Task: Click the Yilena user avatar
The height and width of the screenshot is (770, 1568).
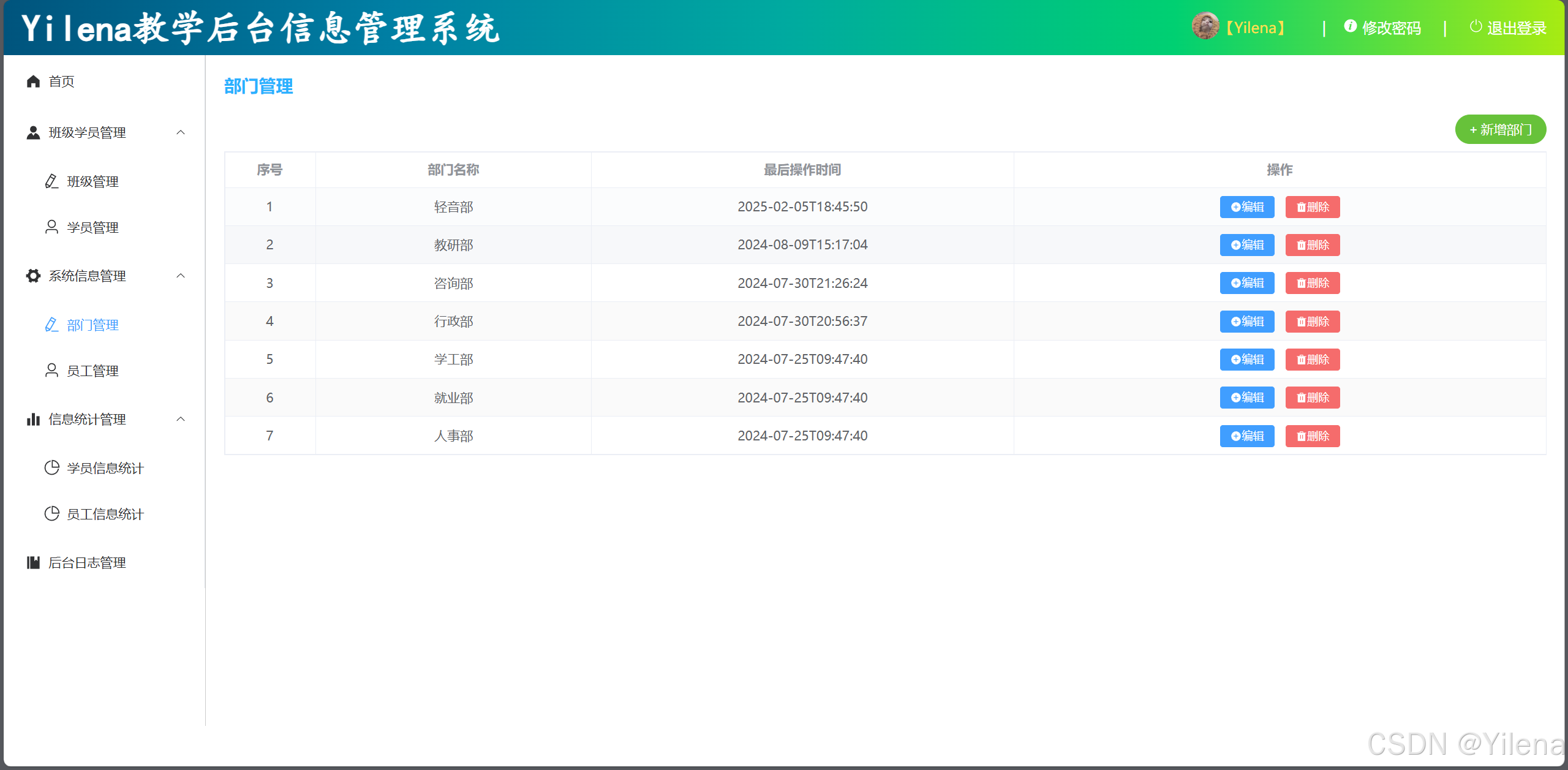Action: (1205, 27)
